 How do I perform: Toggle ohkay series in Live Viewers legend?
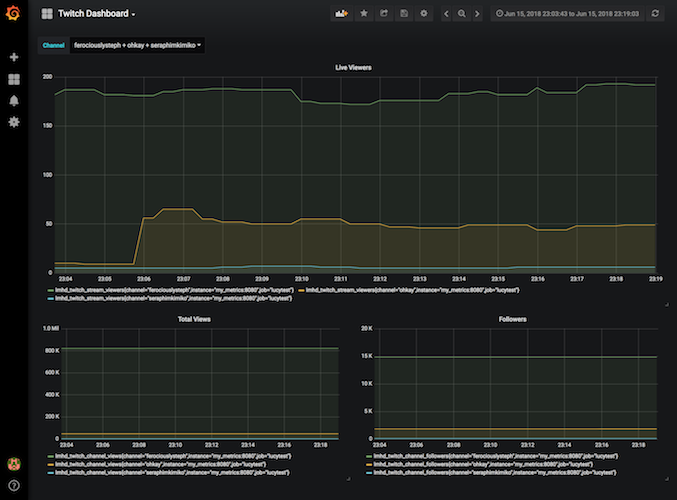click(412, 290)
